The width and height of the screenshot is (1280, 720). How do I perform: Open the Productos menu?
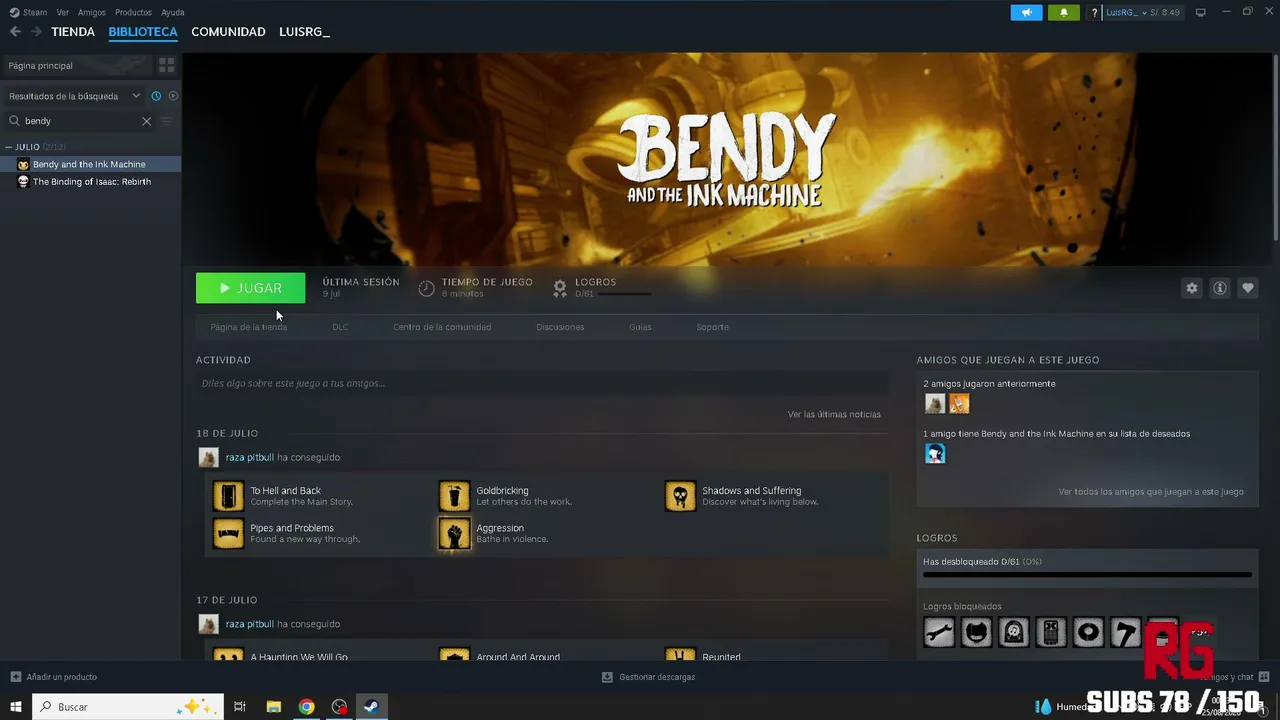point(133,12)
